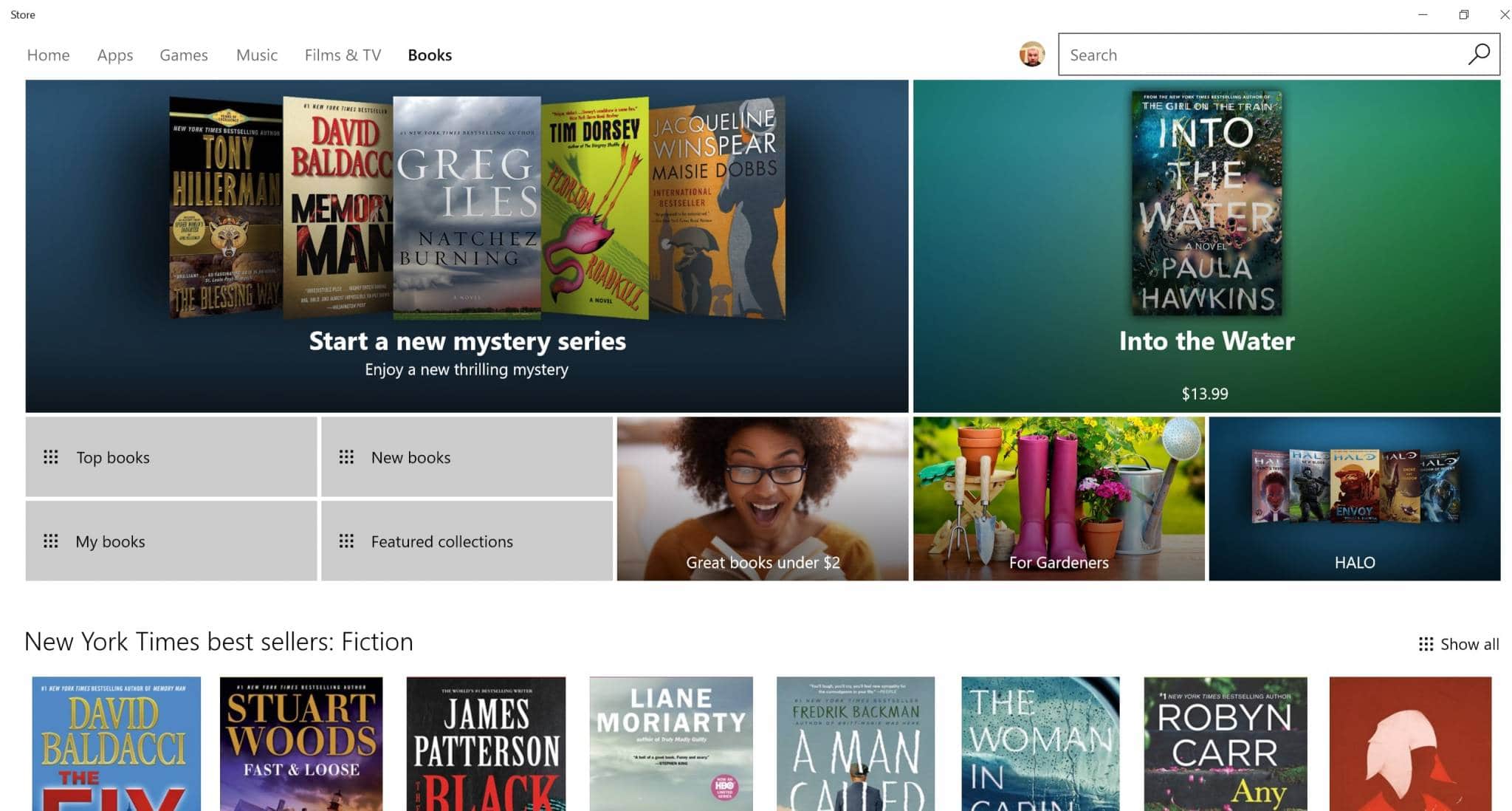
Task: Open the Top books list
Action: tap(171, 457)
